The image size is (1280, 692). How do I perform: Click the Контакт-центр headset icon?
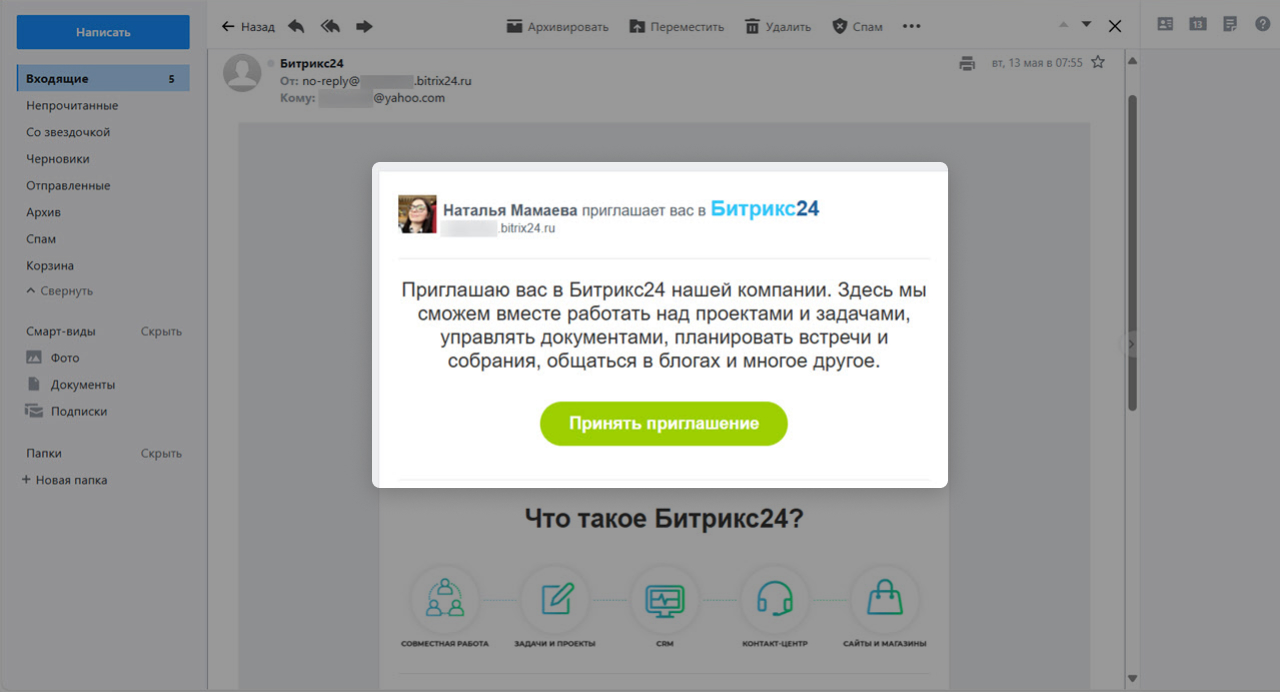coord(775,599)
